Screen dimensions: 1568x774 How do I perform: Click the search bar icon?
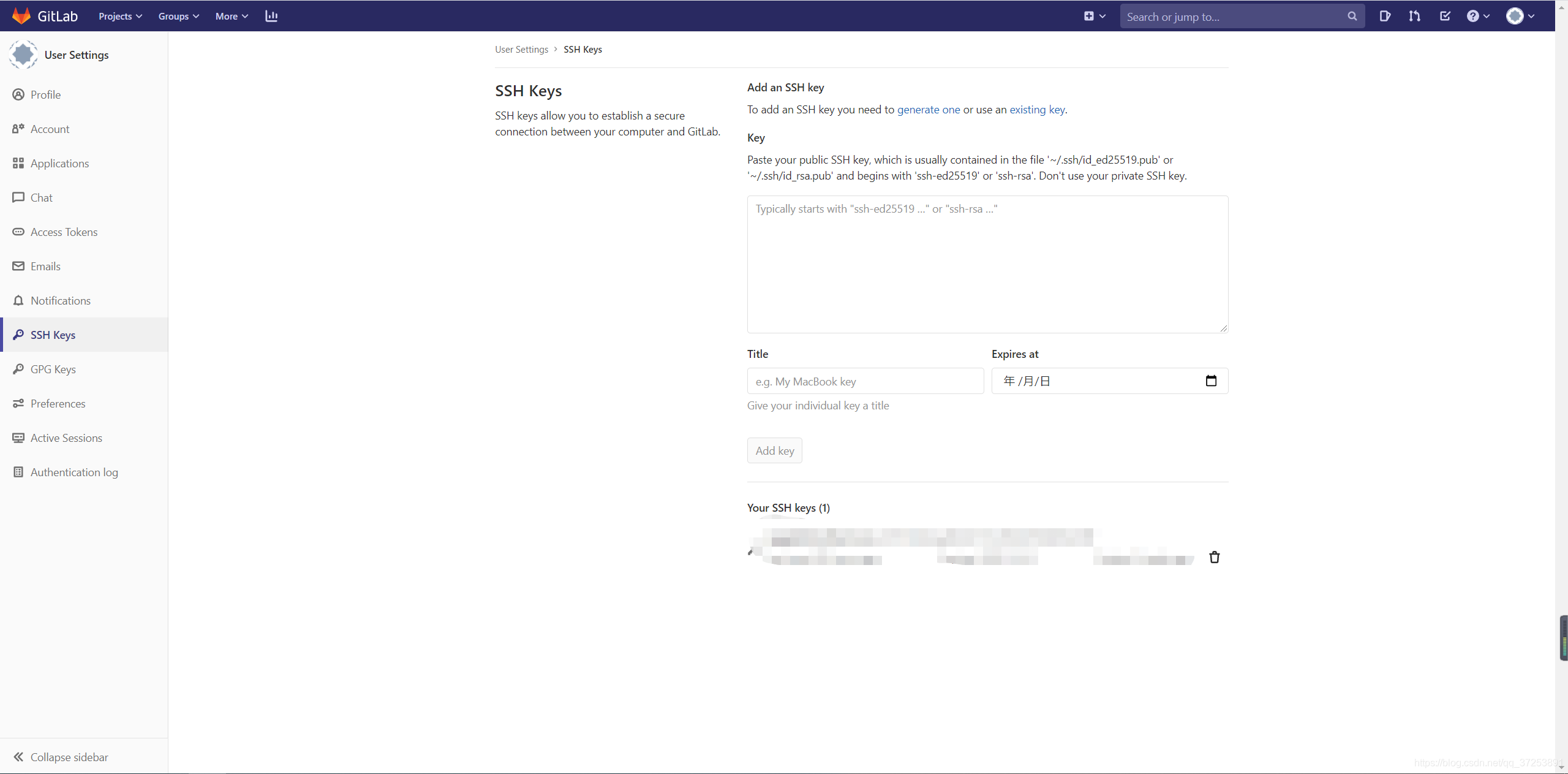pos(1352,16)
